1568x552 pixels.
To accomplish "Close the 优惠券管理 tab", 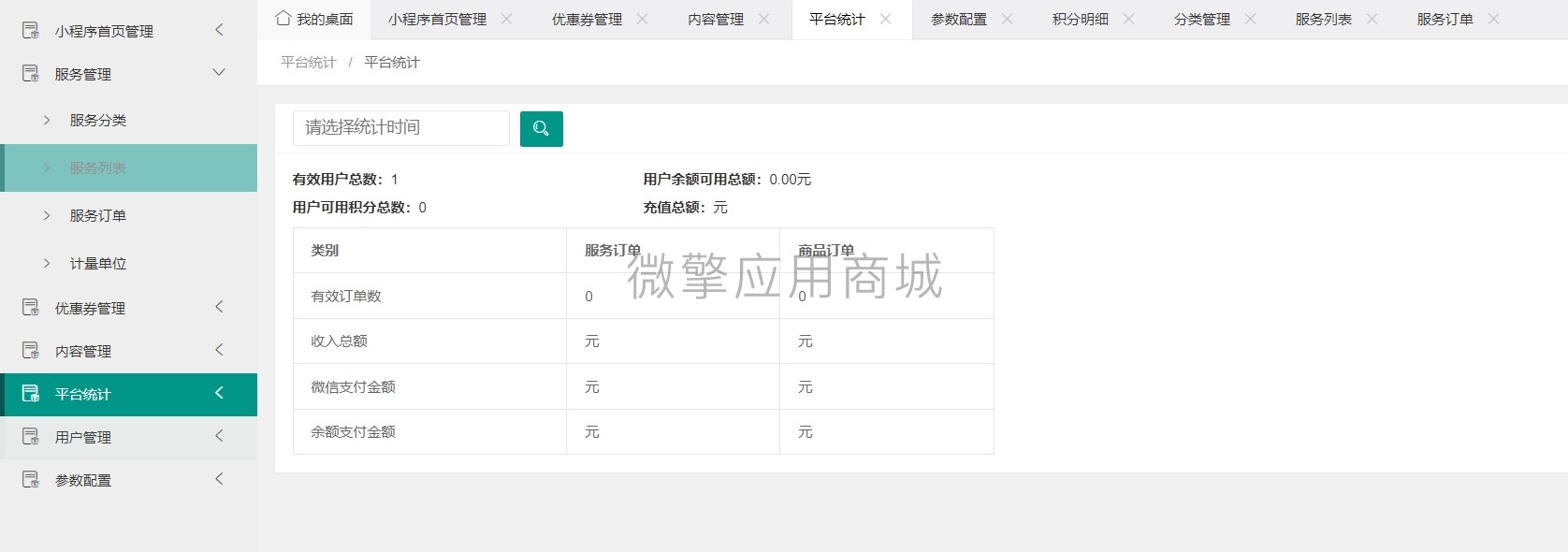I will click(x=642, y=19).
